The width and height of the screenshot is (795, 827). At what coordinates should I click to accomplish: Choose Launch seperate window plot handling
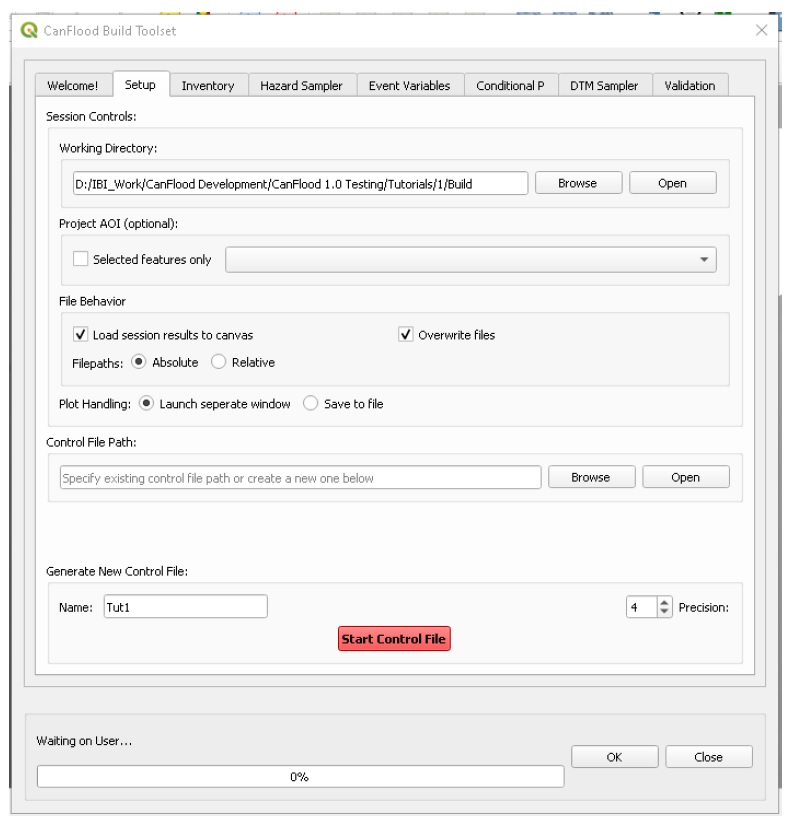pos(147,403)
